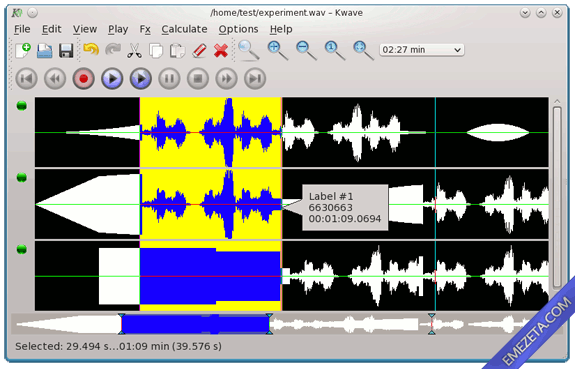
Task: Open the Calculate menu
Action: [x=184, y=29]
